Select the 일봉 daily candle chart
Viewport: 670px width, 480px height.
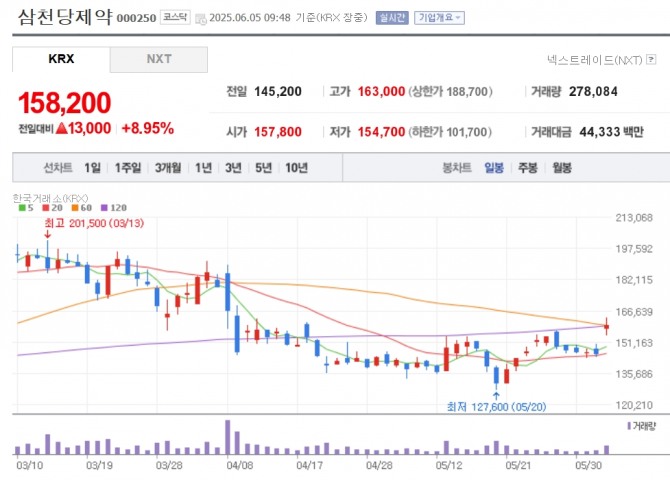coord(494,168)
